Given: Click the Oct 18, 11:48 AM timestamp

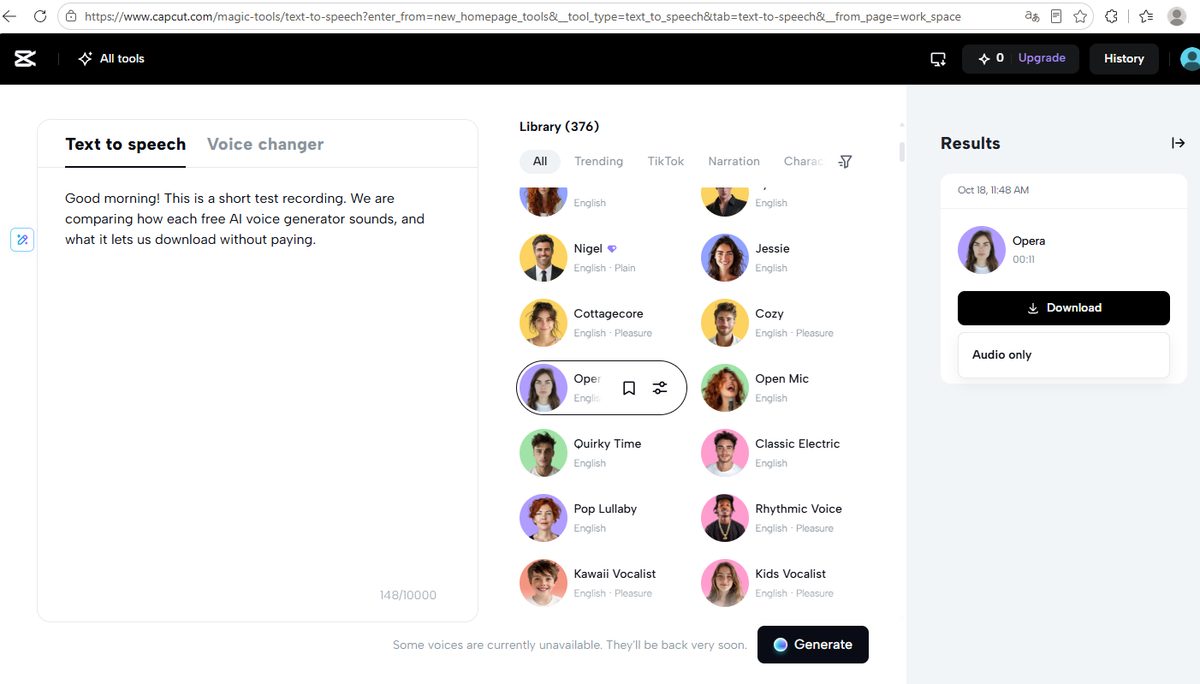Looking at the screenshot, I should click(x=993, y=190).
